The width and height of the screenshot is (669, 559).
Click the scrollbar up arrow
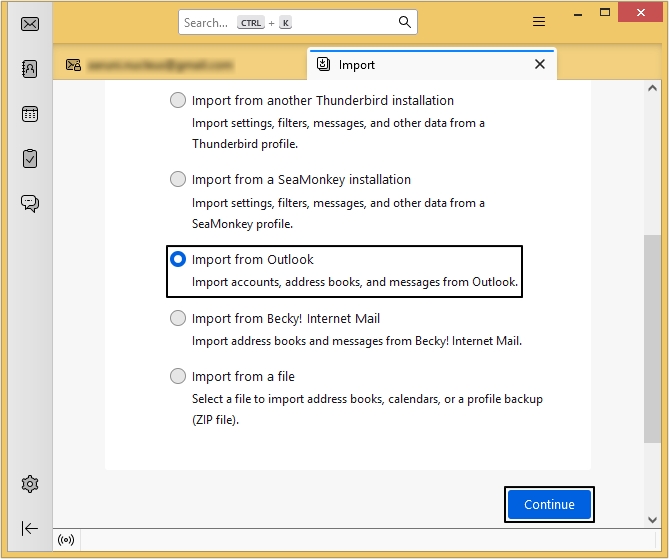pyautogui.click(x=652, y=88)
